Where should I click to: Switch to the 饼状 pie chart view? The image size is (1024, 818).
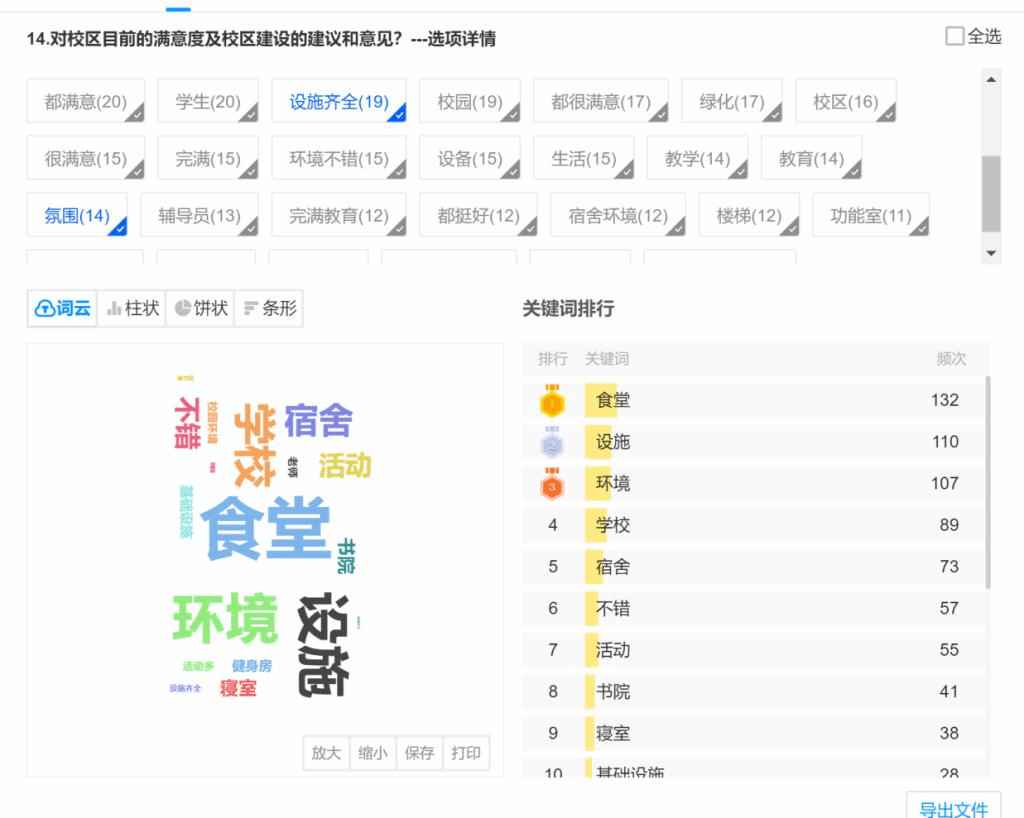[201, 309]
